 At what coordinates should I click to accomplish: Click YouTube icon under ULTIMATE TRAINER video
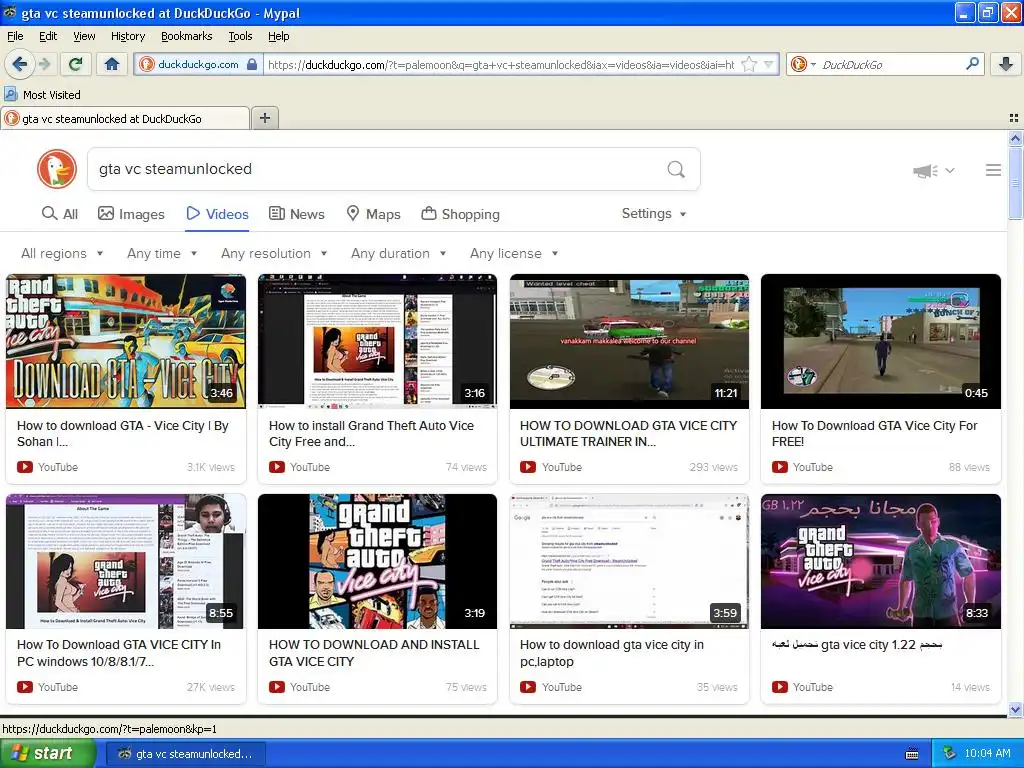tap(528, 467)
